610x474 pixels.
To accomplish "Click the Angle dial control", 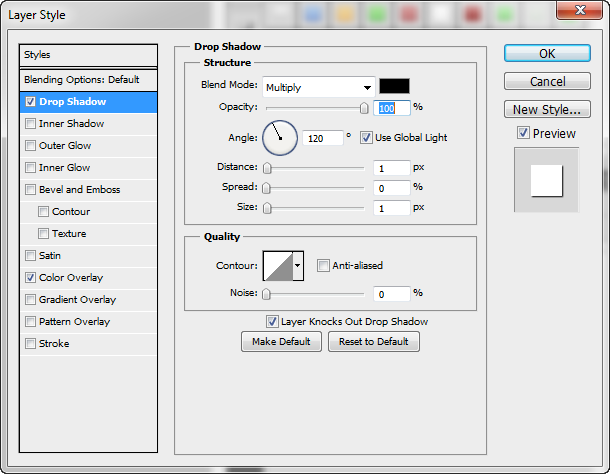I will click(x=280, y=138).
